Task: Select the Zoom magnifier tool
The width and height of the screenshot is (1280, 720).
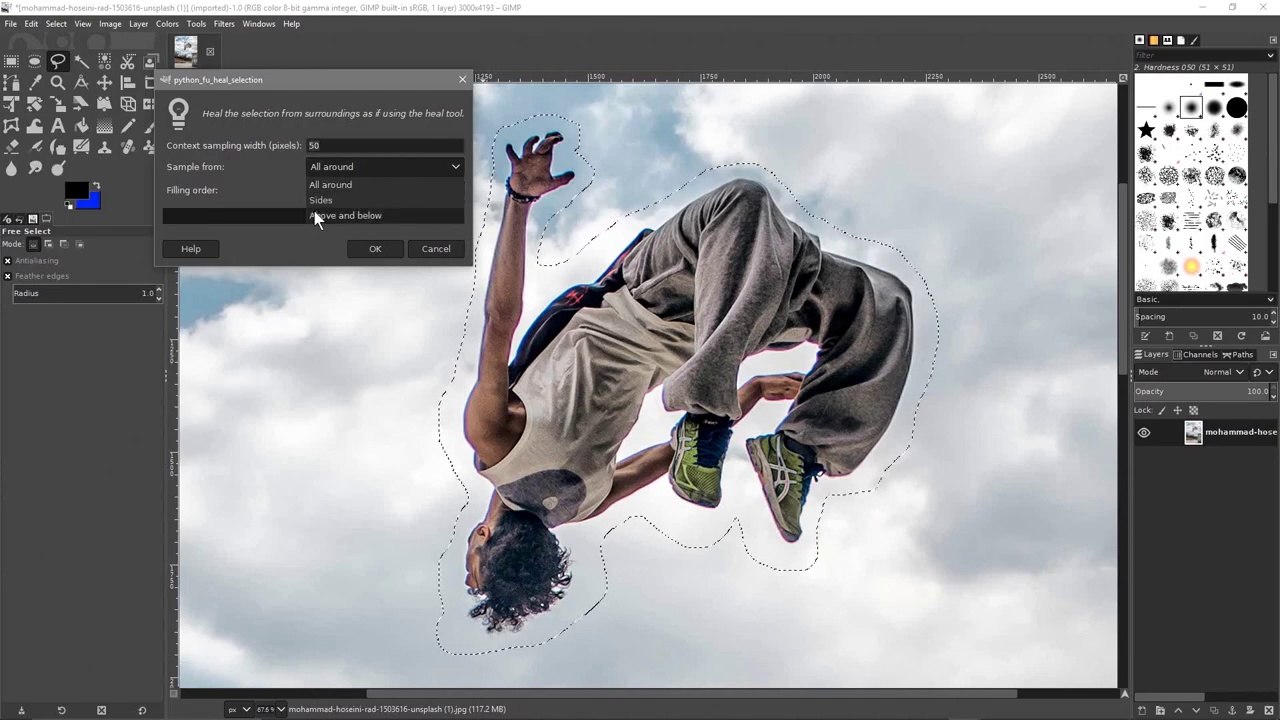Action: pyautogui.click(x=58, y=83)
